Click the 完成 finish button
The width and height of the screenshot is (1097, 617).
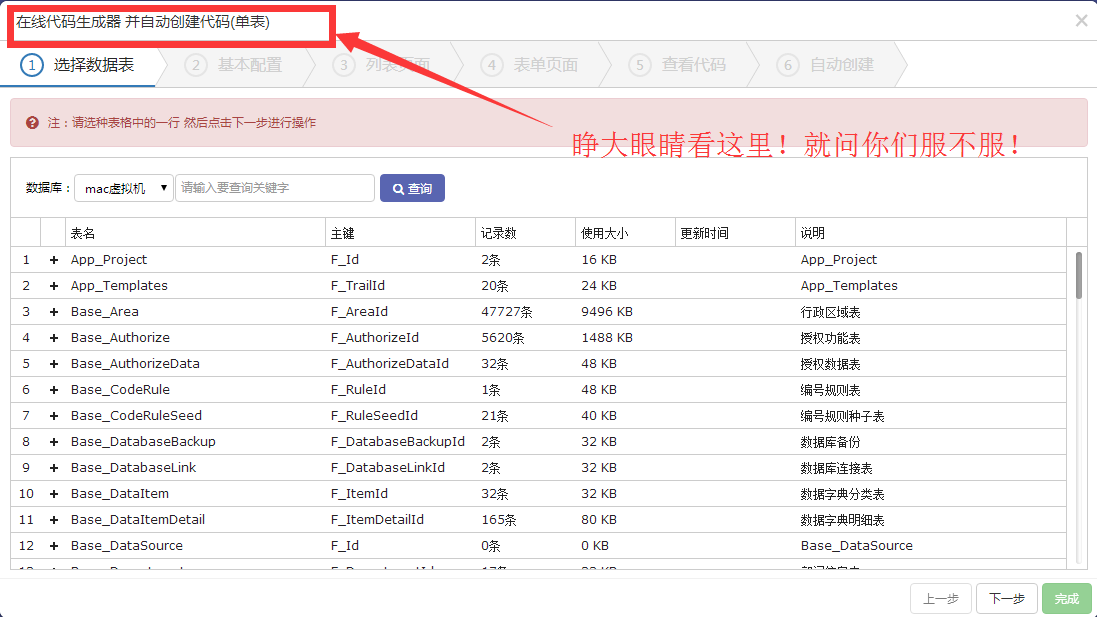click(1066, 598)
